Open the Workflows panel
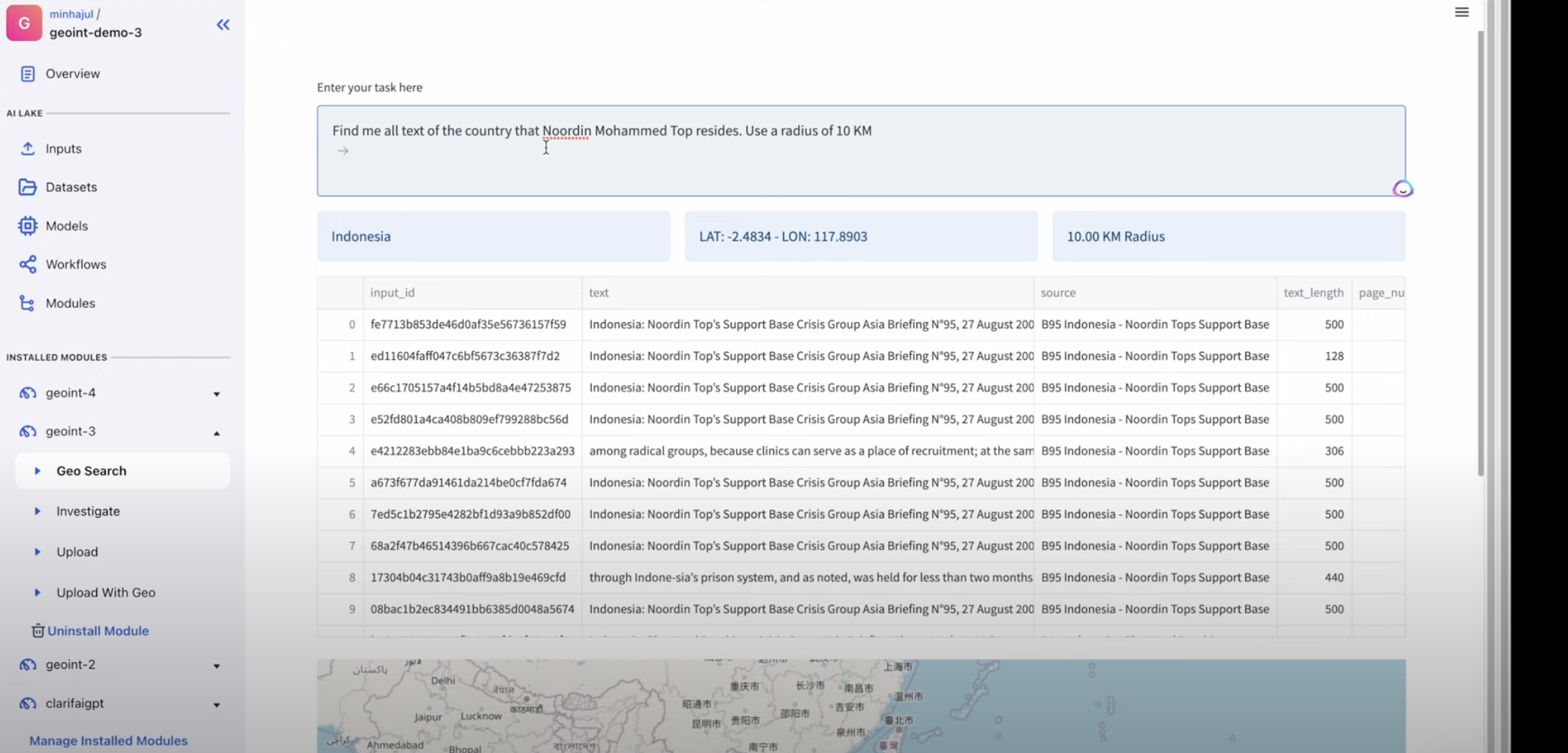This screenshot has height=753, width=1568. (x=77, y=264)
